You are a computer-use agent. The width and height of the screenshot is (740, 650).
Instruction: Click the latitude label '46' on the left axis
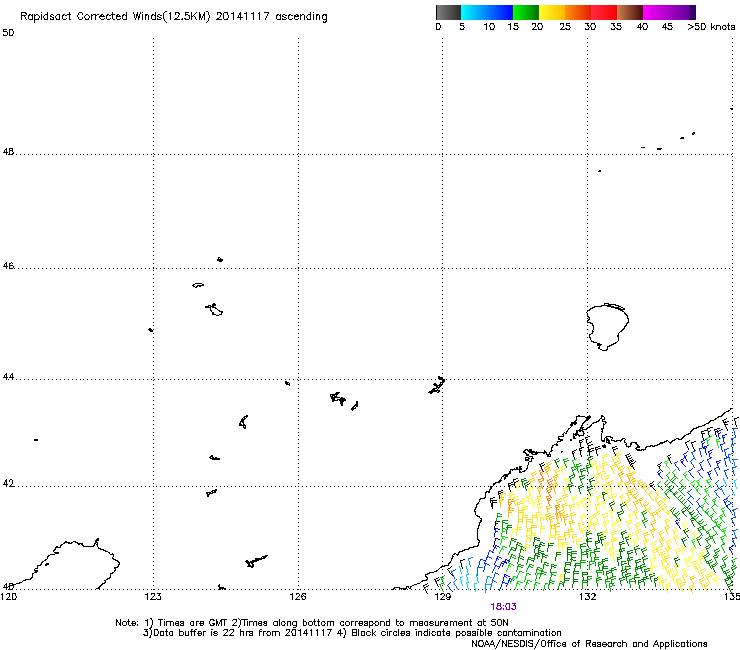click(x=8, y=266)
